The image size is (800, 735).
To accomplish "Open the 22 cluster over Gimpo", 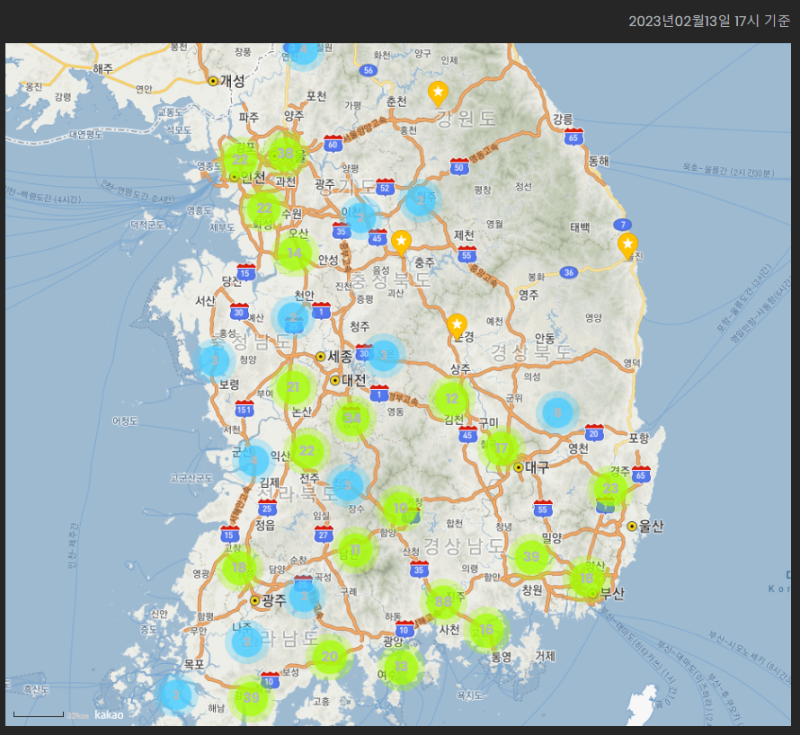I will click(240, 159).
